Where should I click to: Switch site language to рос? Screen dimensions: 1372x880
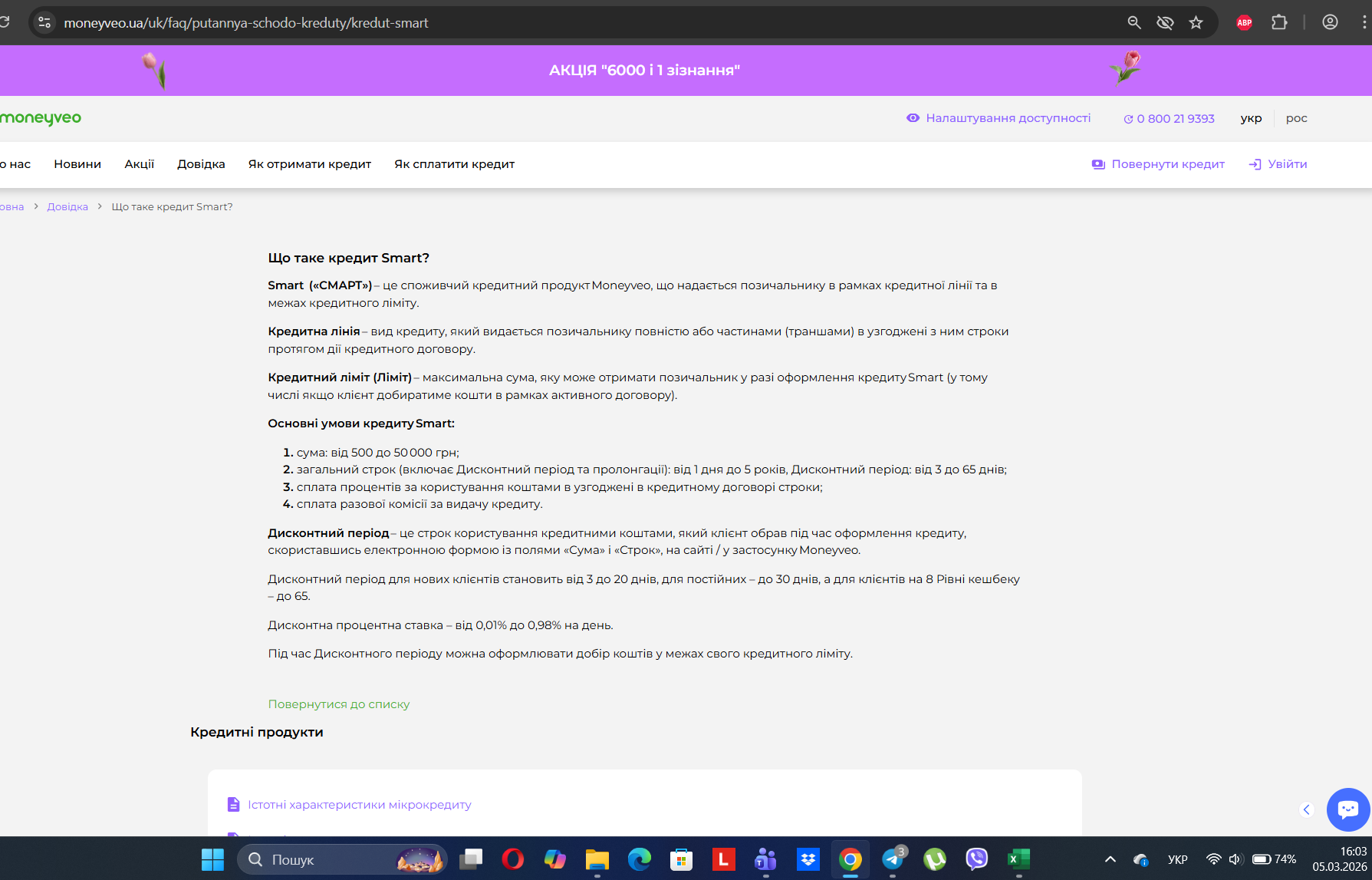1296,118
